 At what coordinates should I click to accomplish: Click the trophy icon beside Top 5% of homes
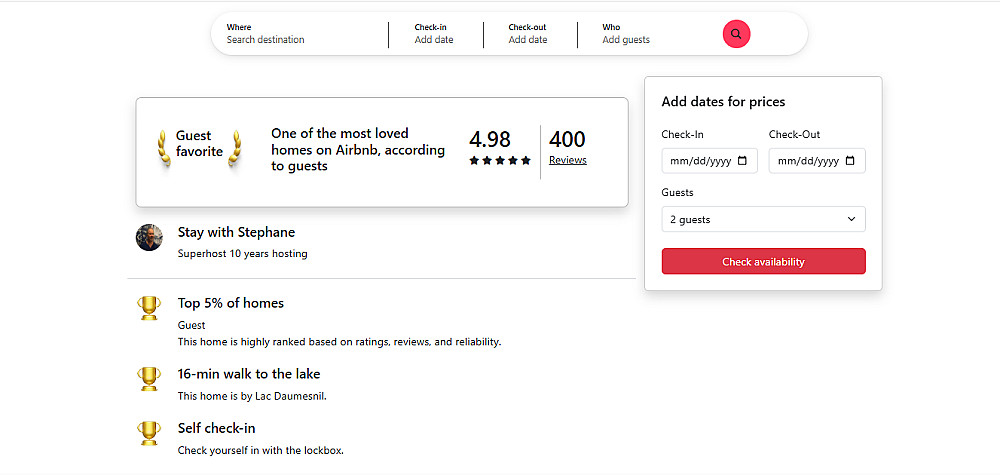point(149,308)
